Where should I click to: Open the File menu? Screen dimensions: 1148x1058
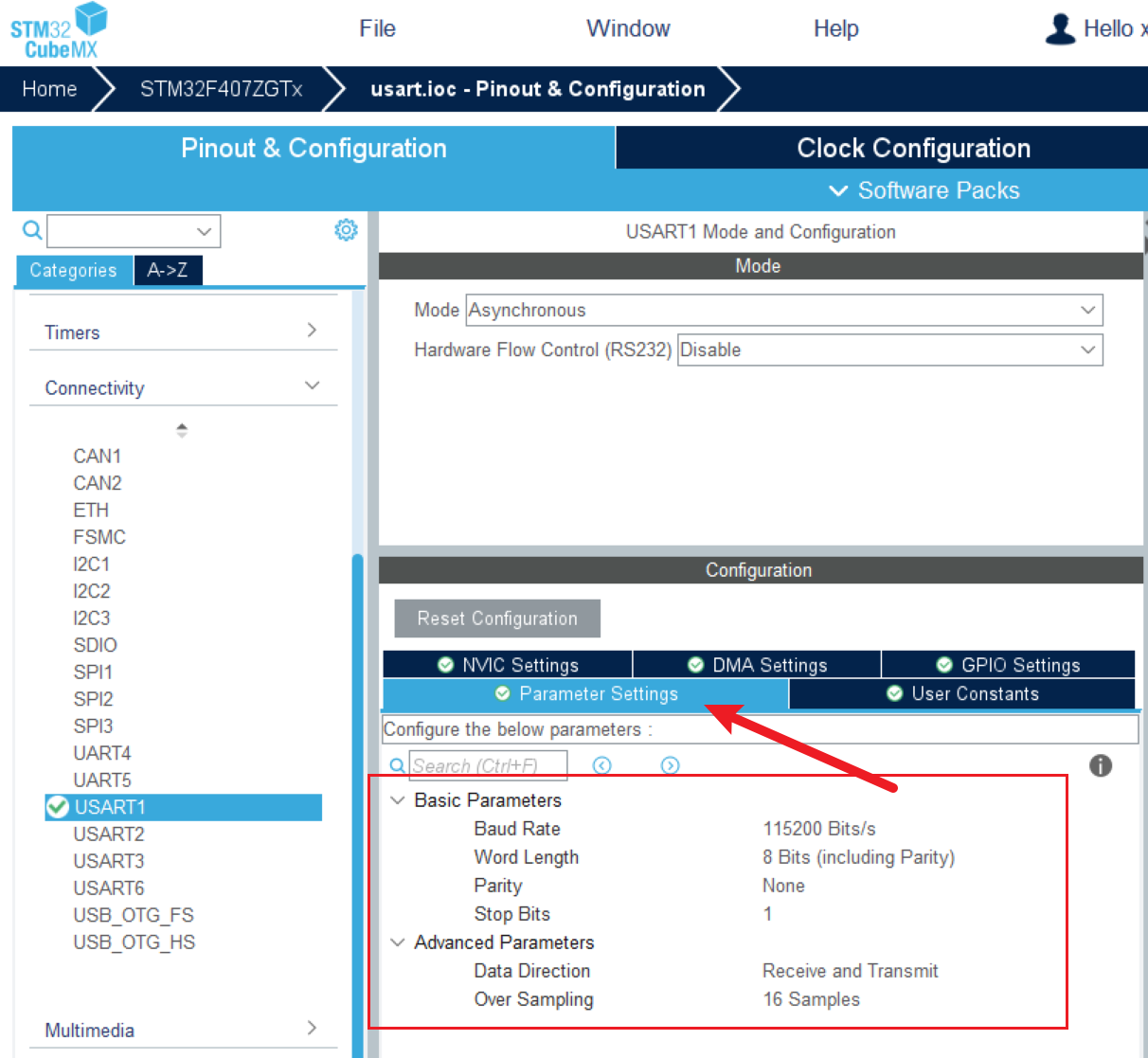coord(377,28)
